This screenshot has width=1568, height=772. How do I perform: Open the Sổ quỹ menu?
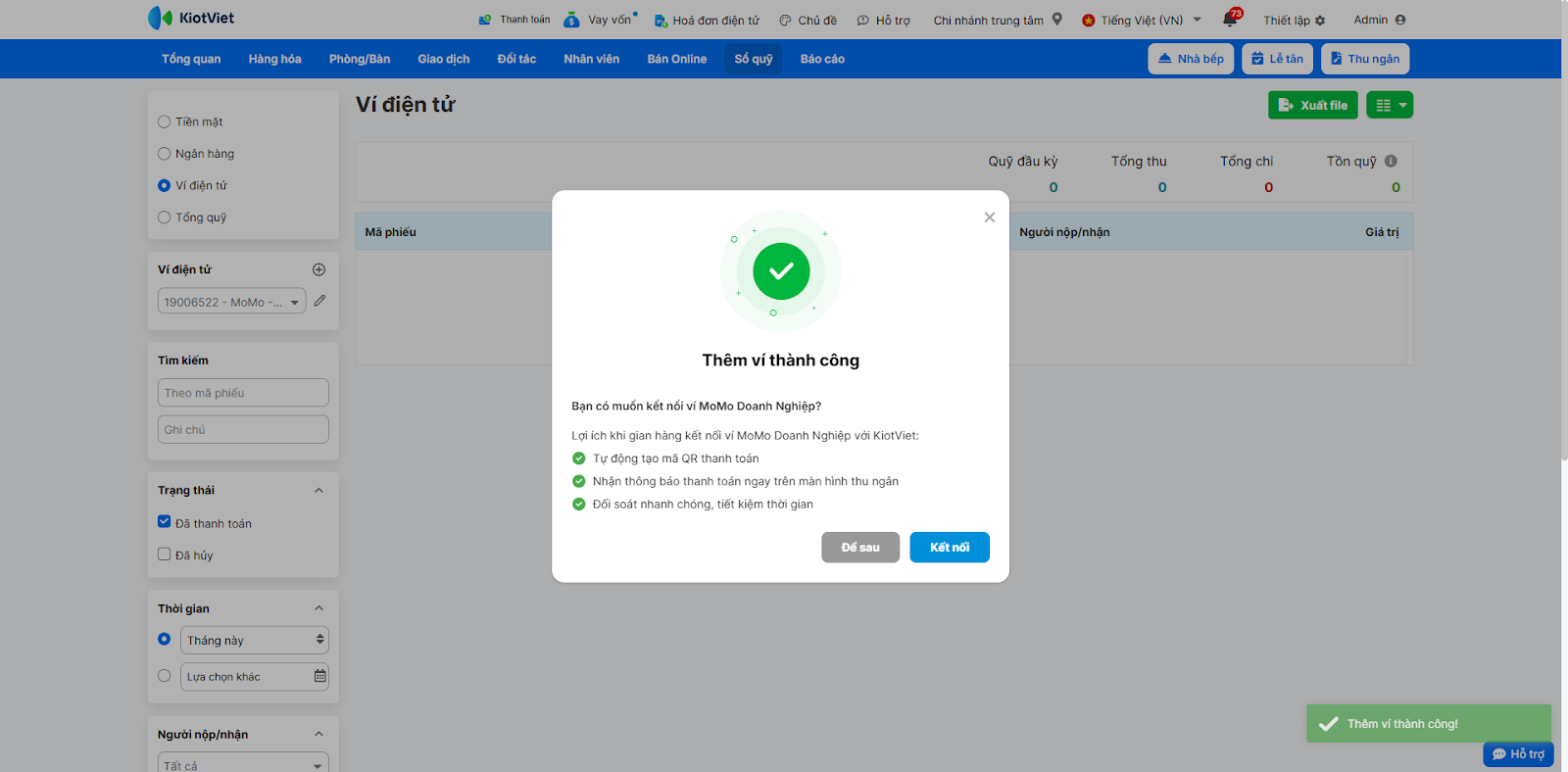(x=754, y=59)
